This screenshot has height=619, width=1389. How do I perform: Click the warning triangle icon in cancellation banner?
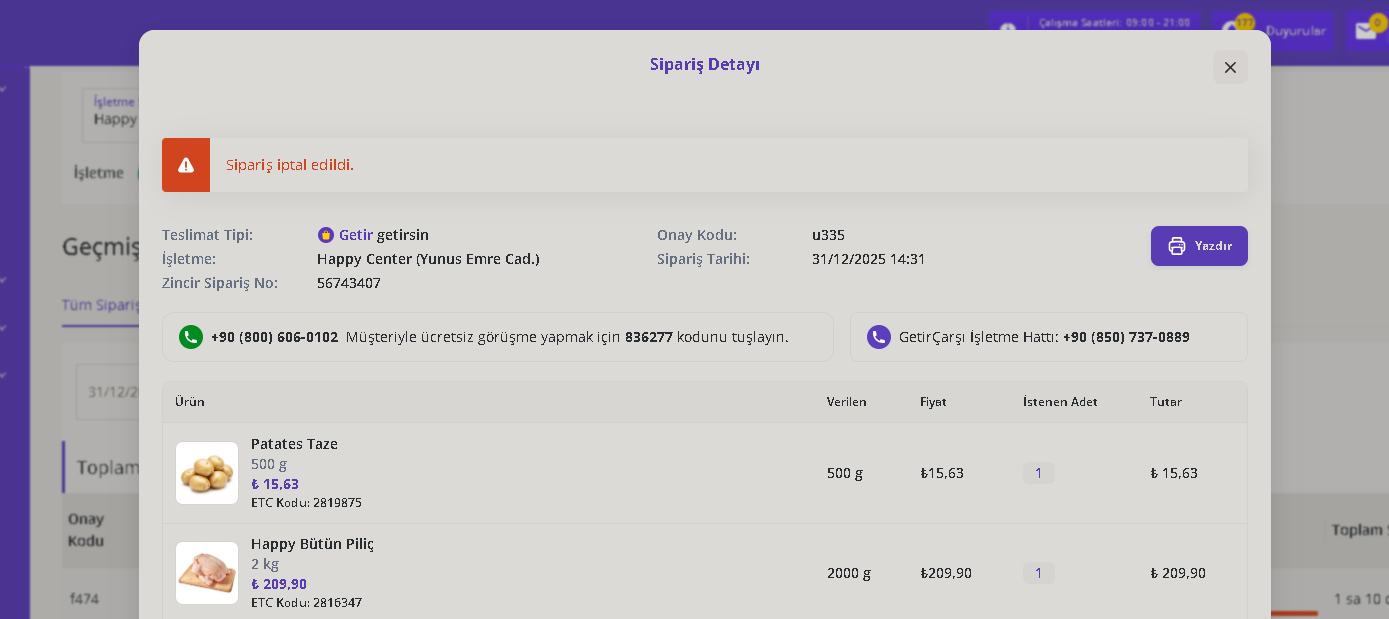click(186, 165)
